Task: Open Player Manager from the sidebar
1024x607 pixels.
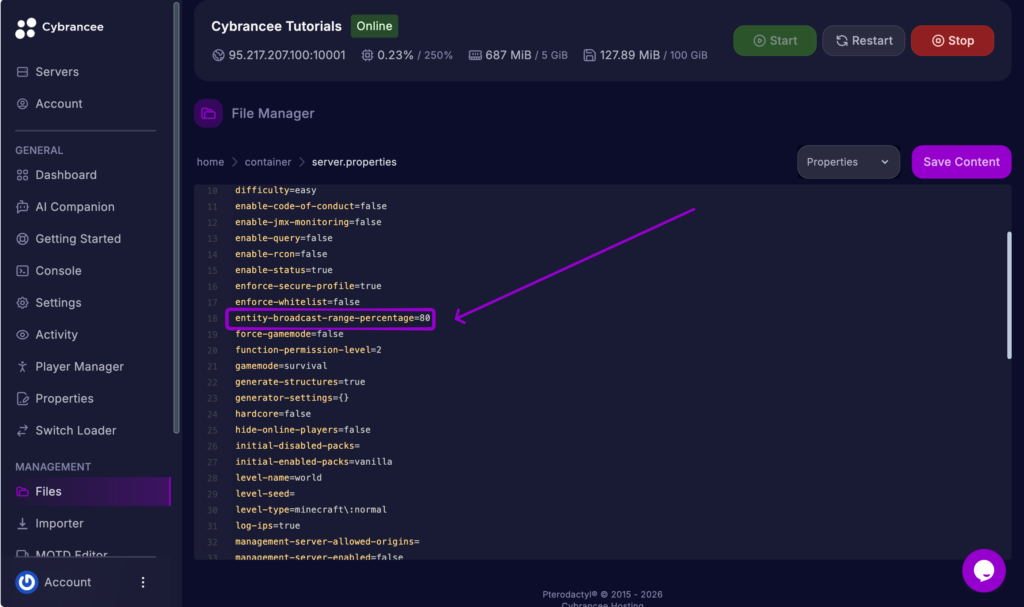Action: pos(79,367)
